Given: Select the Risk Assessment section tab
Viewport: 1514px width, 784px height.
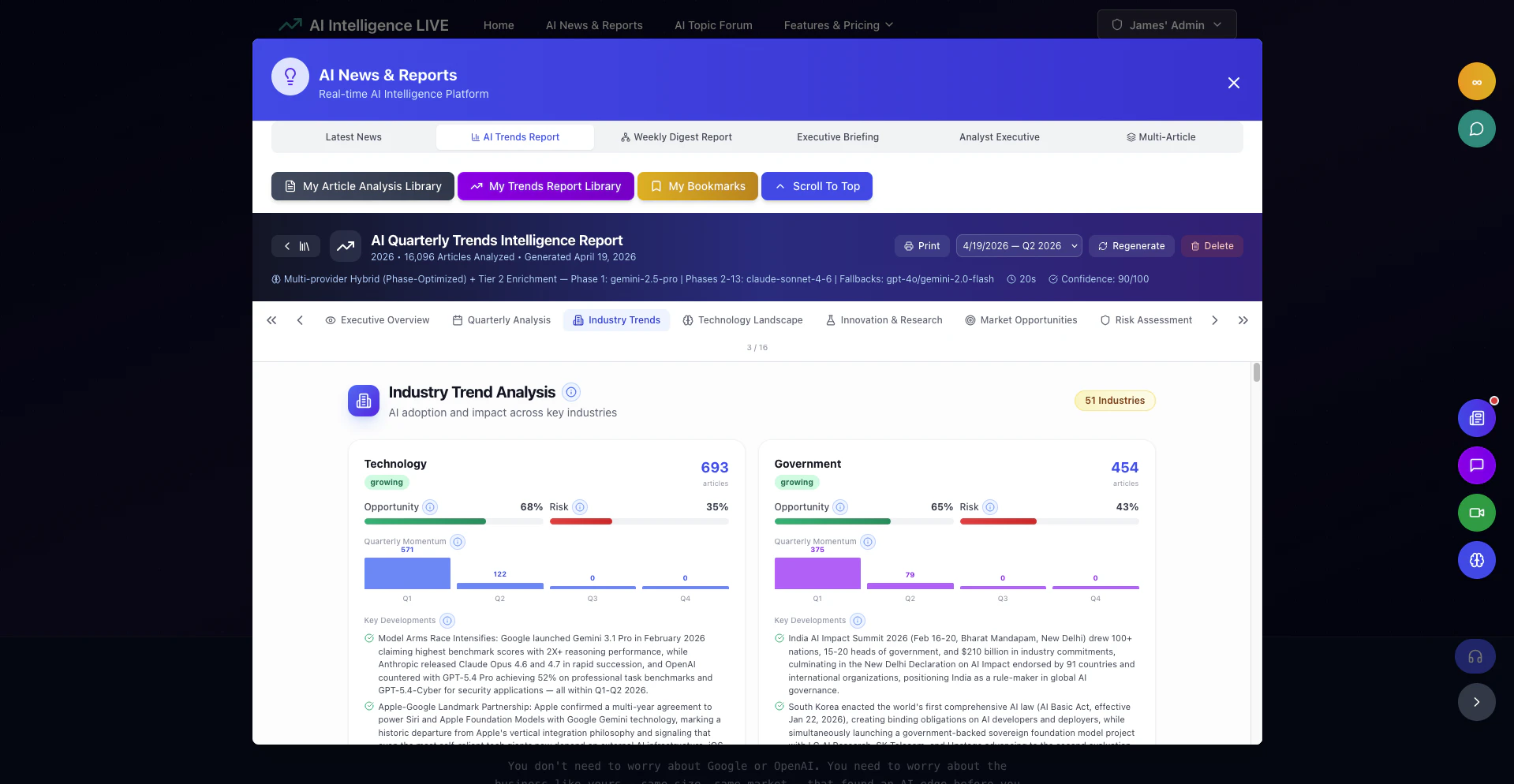Looking at the screenshot, I should click(1146, 320).
